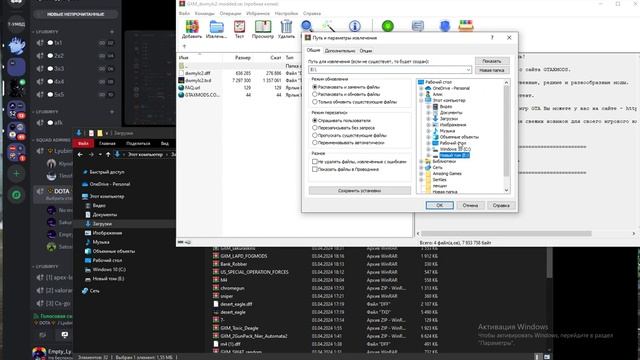Viewport: 640px width, 360px height.
Task: Open the blue creature server icon in Discord
Action: (16, 46)
